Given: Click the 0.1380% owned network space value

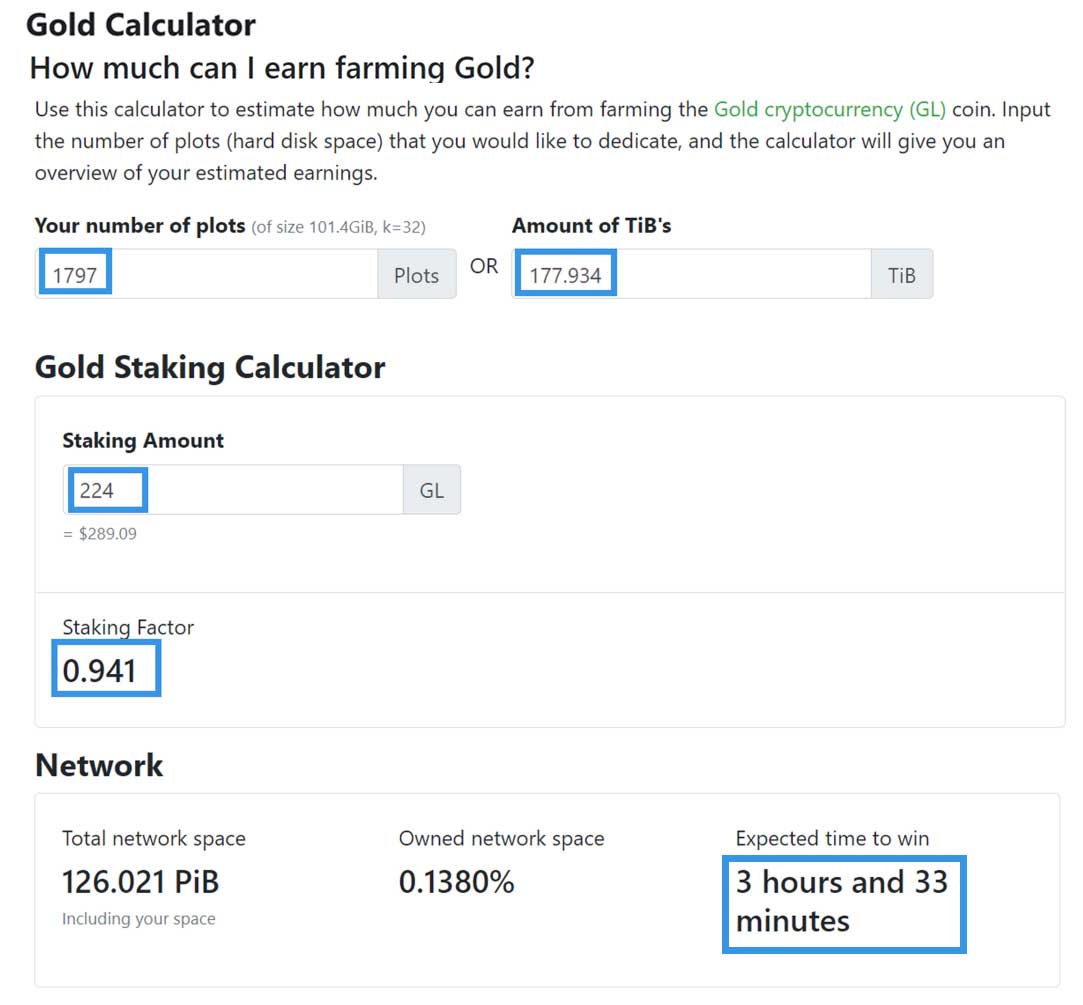Looking at the screenshot, I should tap(456, 882).
